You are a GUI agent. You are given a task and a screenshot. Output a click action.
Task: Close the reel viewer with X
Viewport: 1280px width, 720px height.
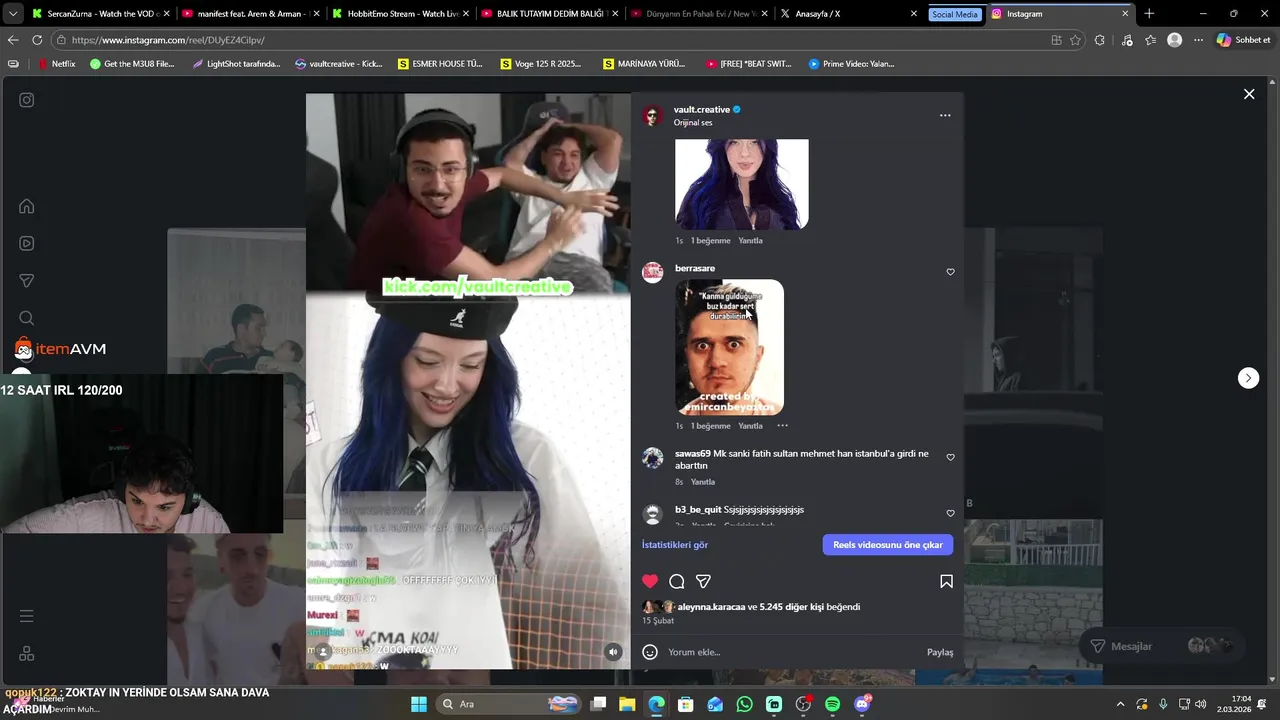click(x=1249, y=94)
